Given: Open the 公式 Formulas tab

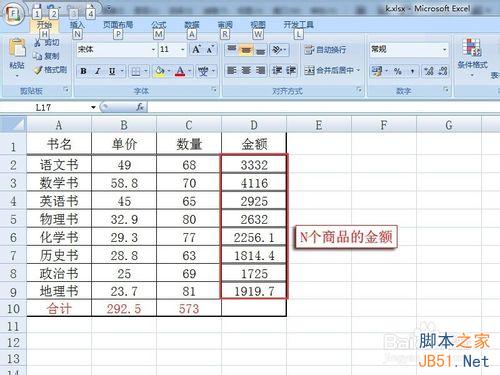Looking at the screenshot, I should tap(159, 25).
